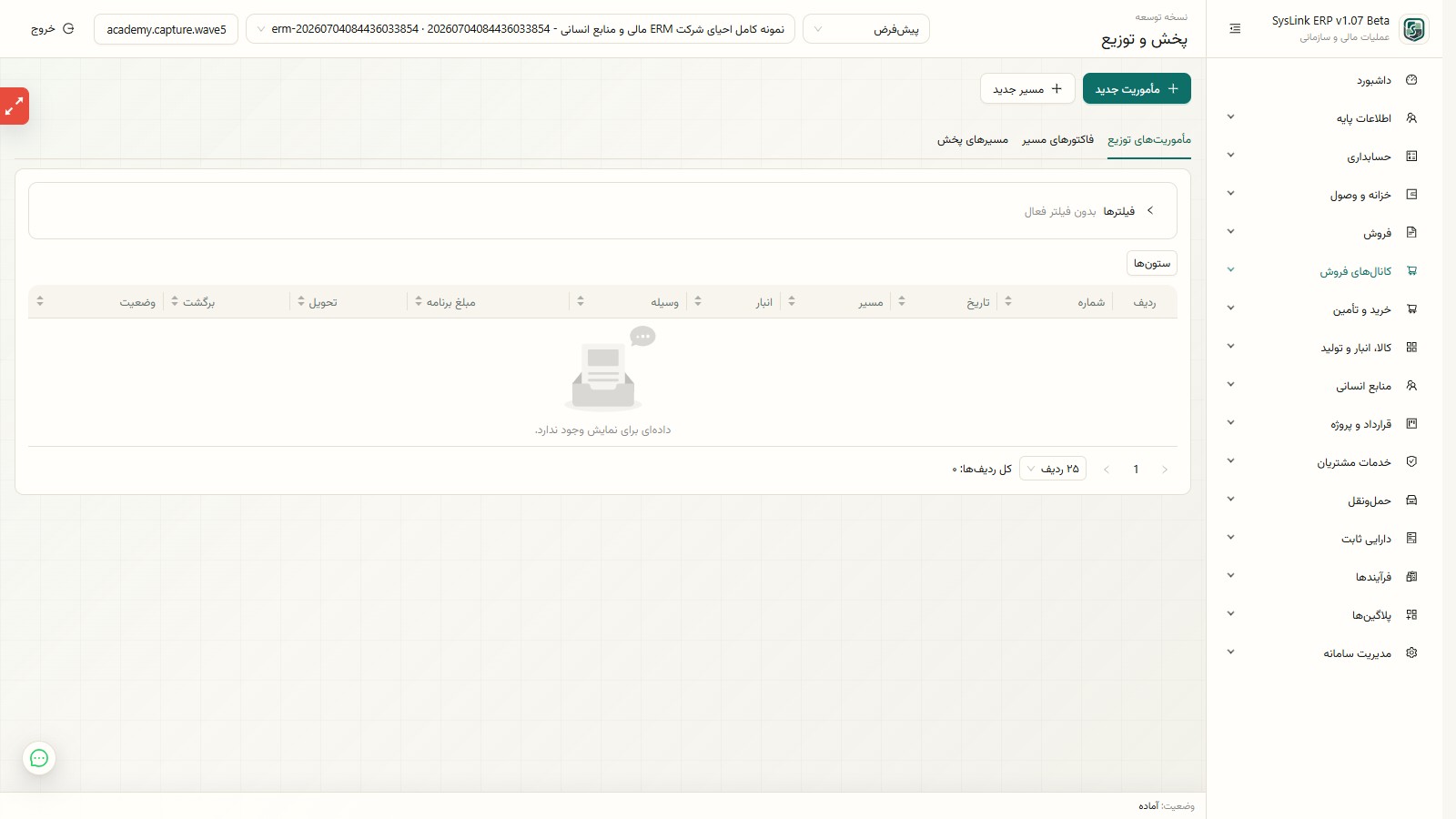Click the ردیف column header
Screen dimensions: 1456x819
click(x=1145, y=302)
